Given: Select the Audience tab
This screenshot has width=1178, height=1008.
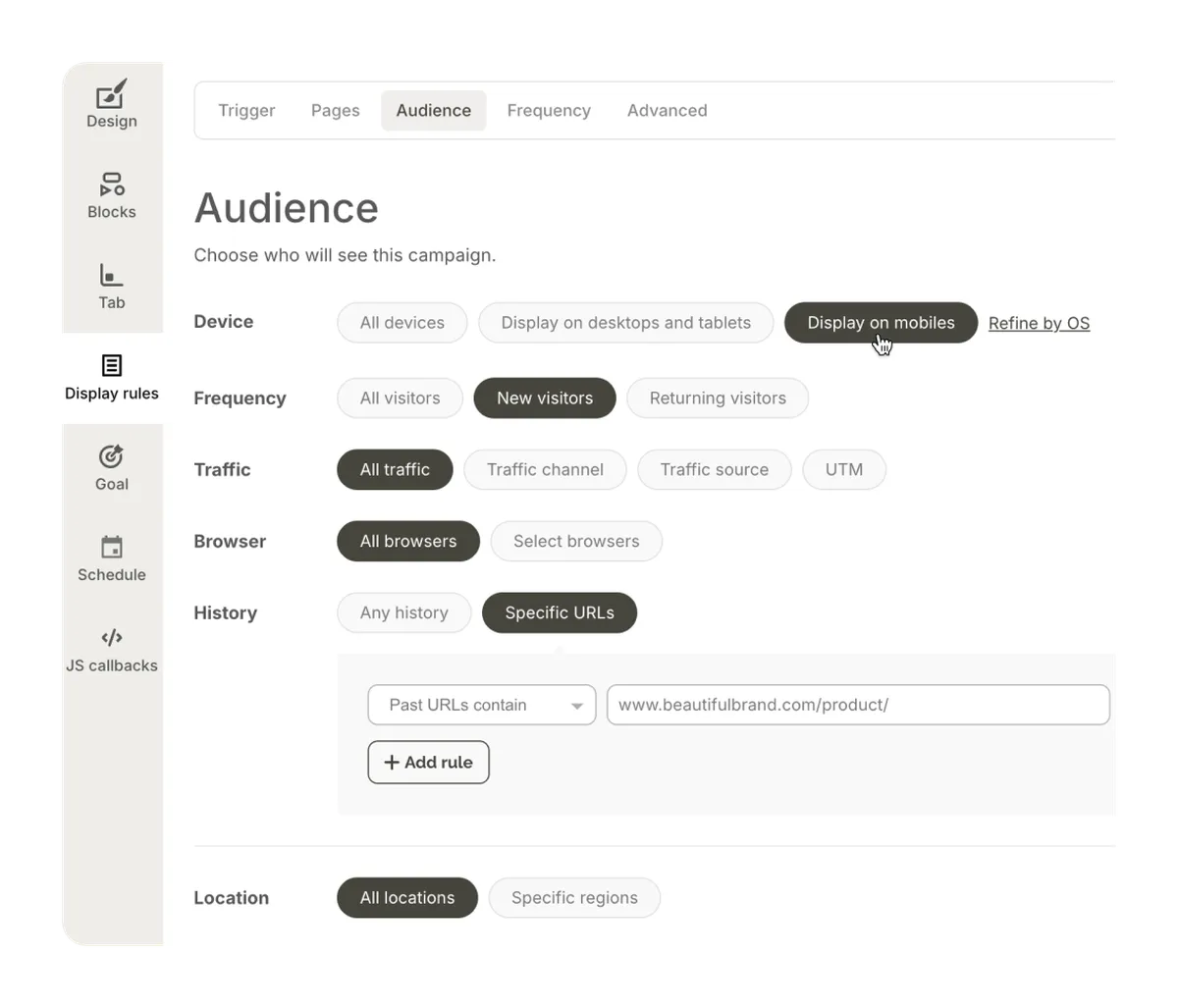Looking at the screenshot, I should tap(433, 111).
